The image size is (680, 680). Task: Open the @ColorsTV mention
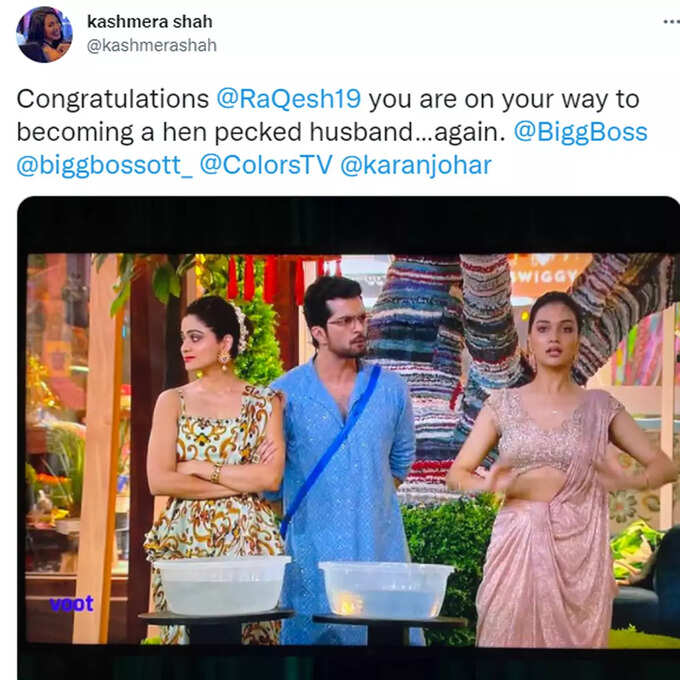coord(266,165)
